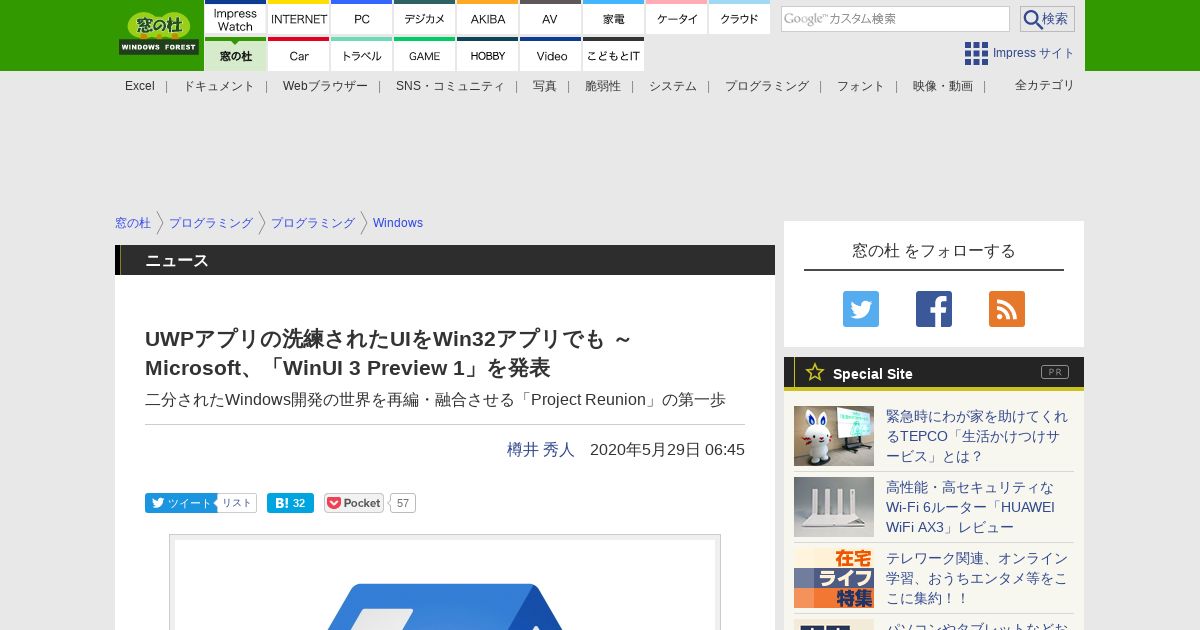Screen dimensions: 1200x630
Task: Open the Excel category
Action: 140,86
